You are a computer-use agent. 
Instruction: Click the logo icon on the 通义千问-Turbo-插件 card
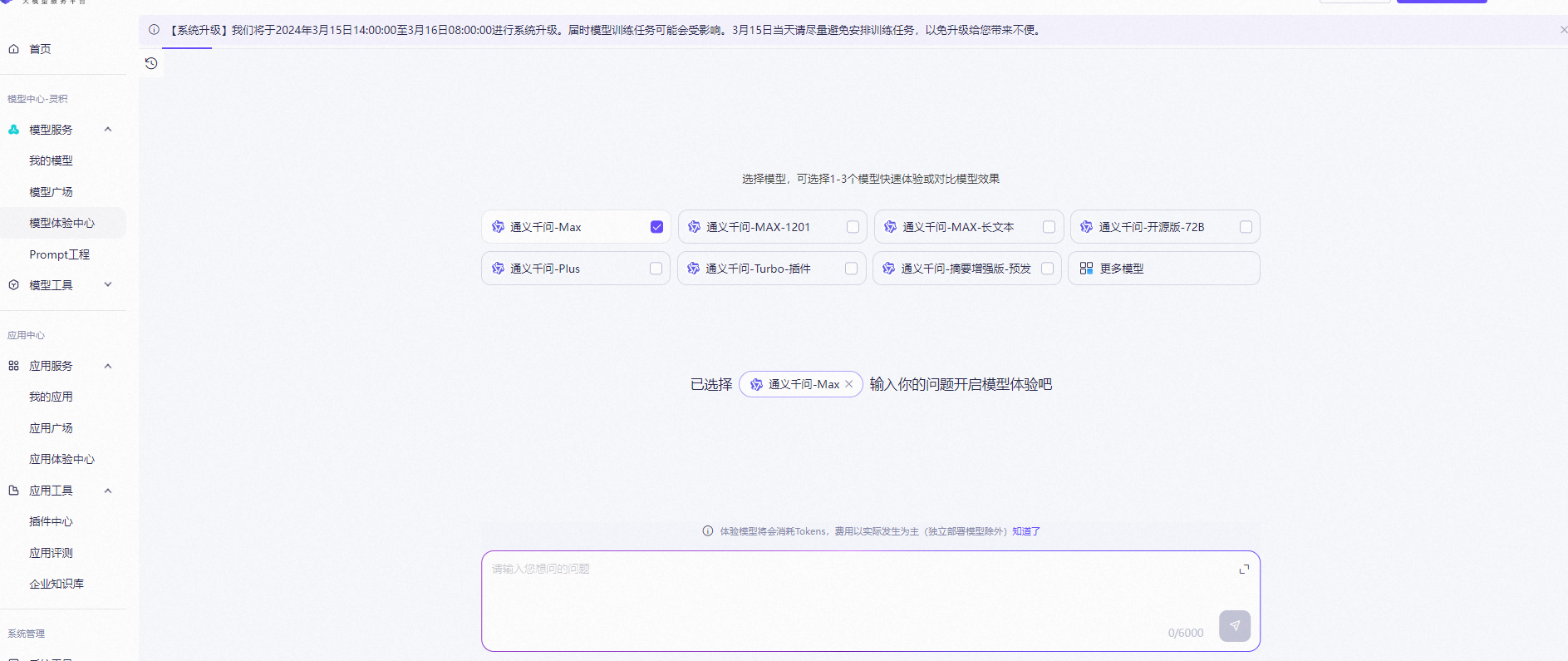pos(694,269)
